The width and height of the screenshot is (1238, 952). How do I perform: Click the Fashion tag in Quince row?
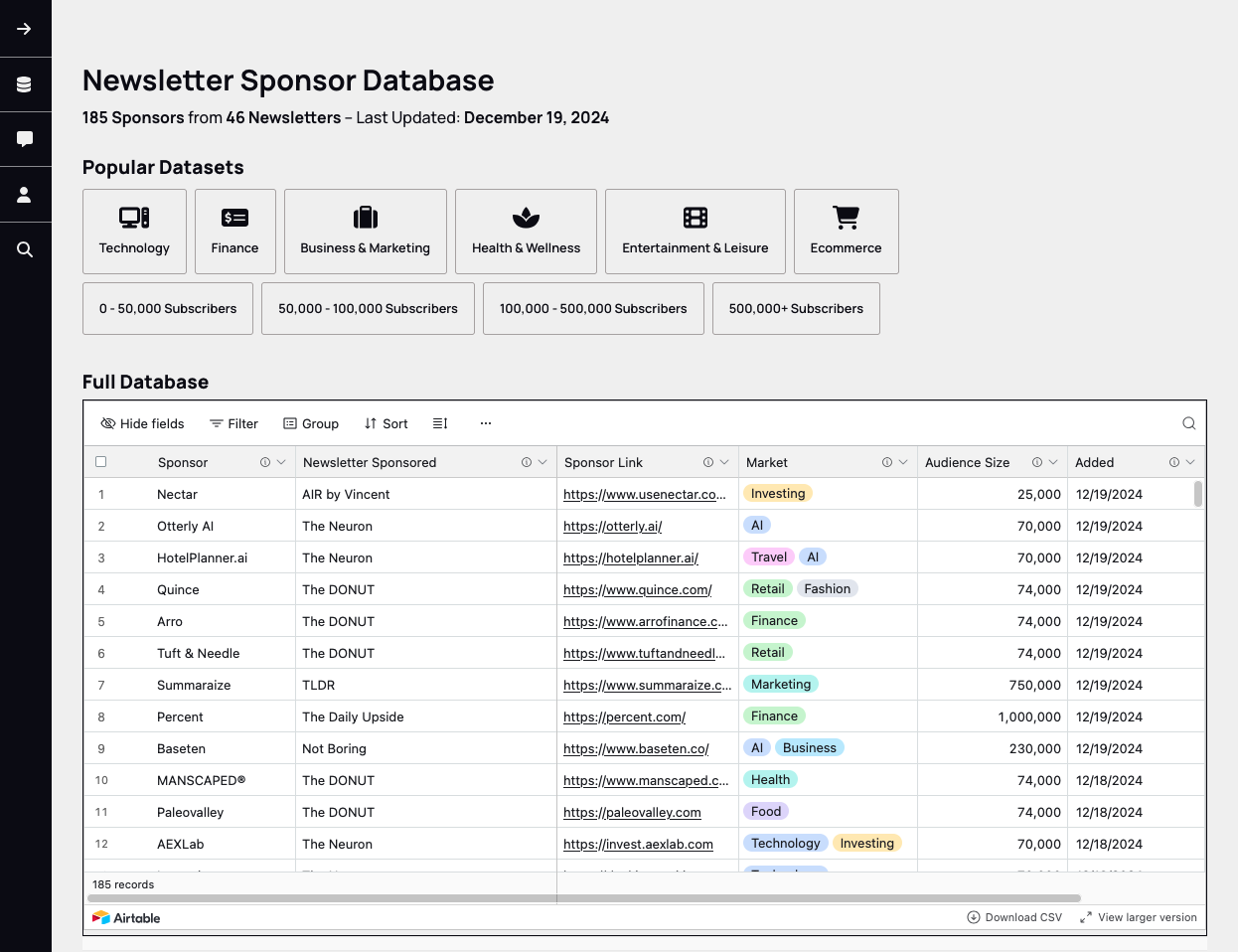click(x=828, y=588)
